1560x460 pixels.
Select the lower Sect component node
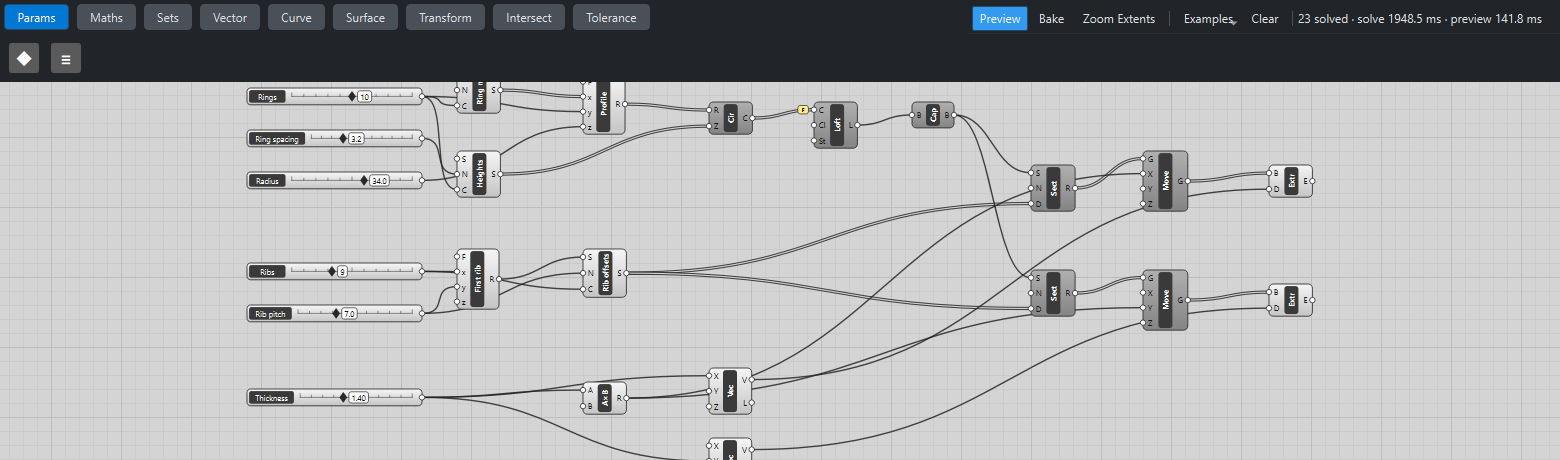[1053, 293]
